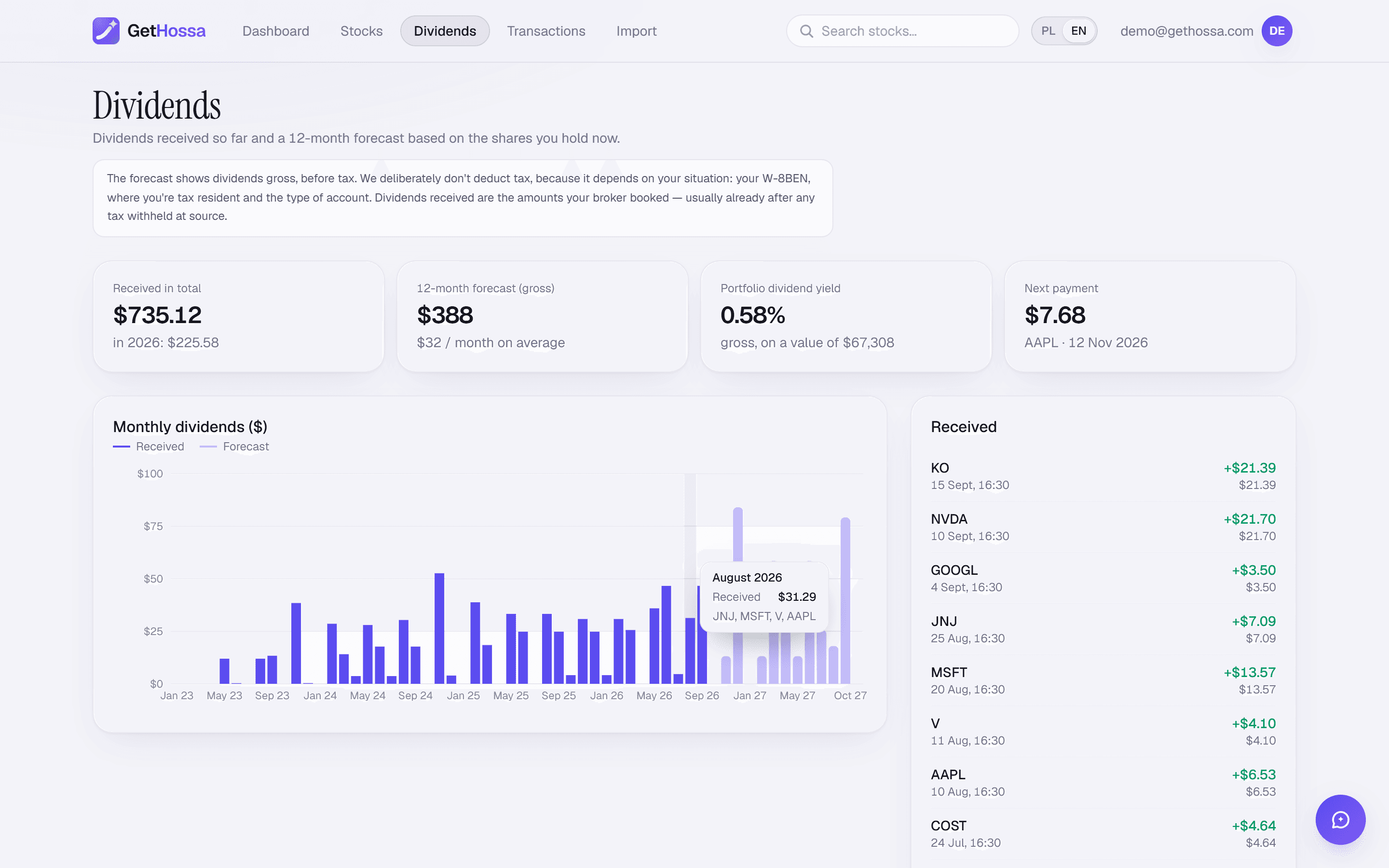The height and width of the screenshot is (868, 1389).
Task: Click the Received in total card
Action: click(239, 316)
